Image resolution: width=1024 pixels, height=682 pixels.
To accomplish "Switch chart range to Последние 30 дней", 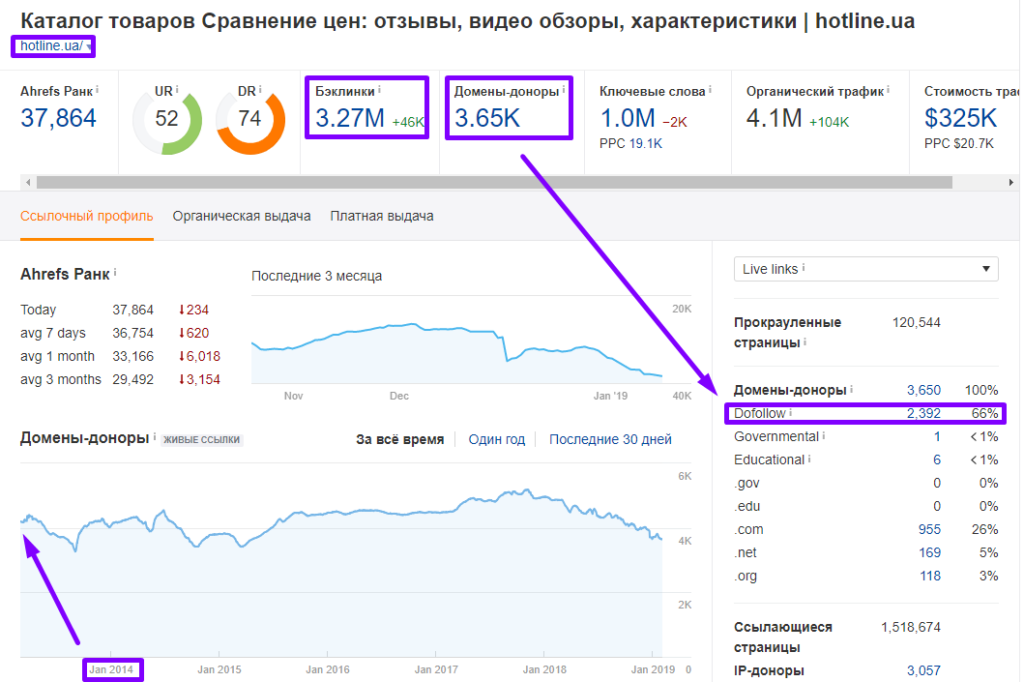I will (610, 439).
